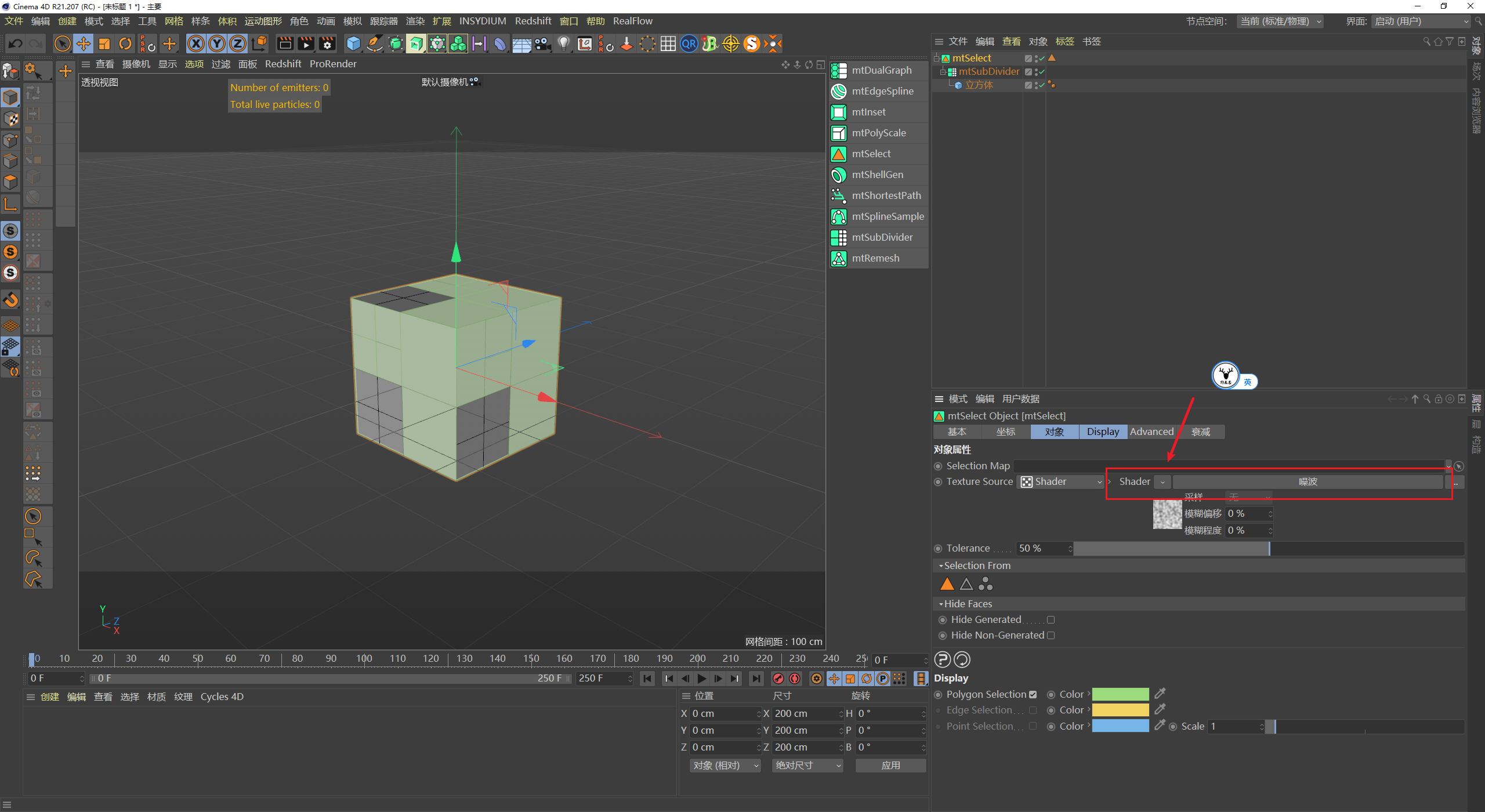Add a cube primitive from toolbar
The width and height of the screenshot is (1485, 812).
(353, 43)
